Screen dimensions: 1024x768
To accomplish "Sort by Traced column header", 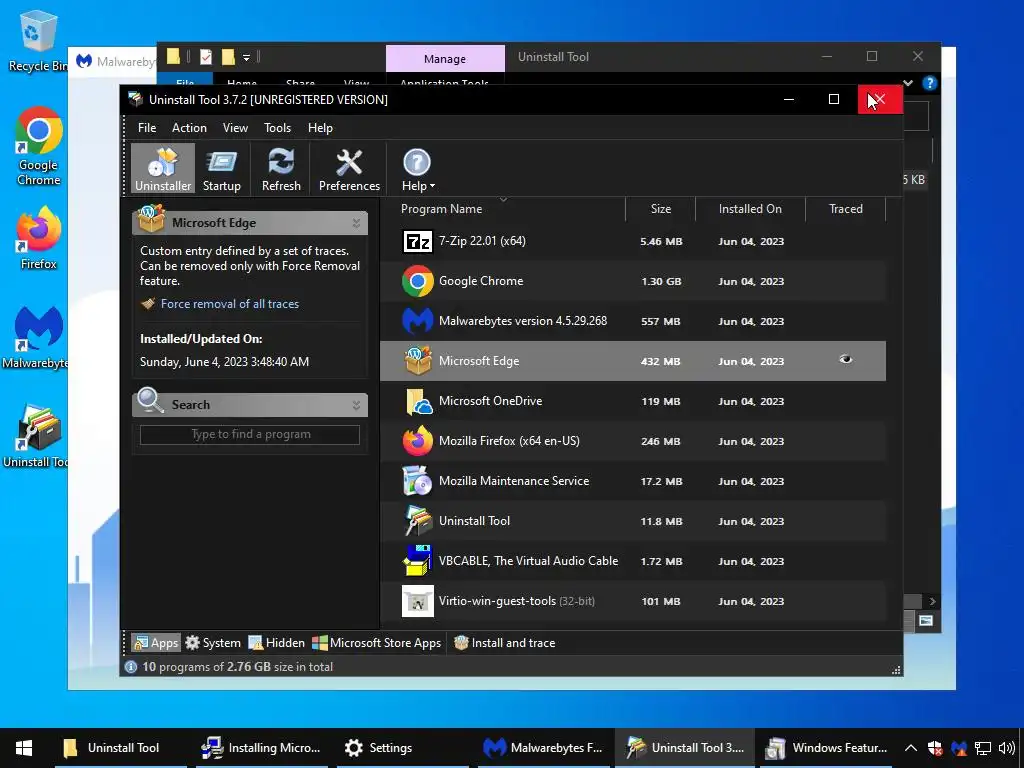I will [x=846, y=209].
